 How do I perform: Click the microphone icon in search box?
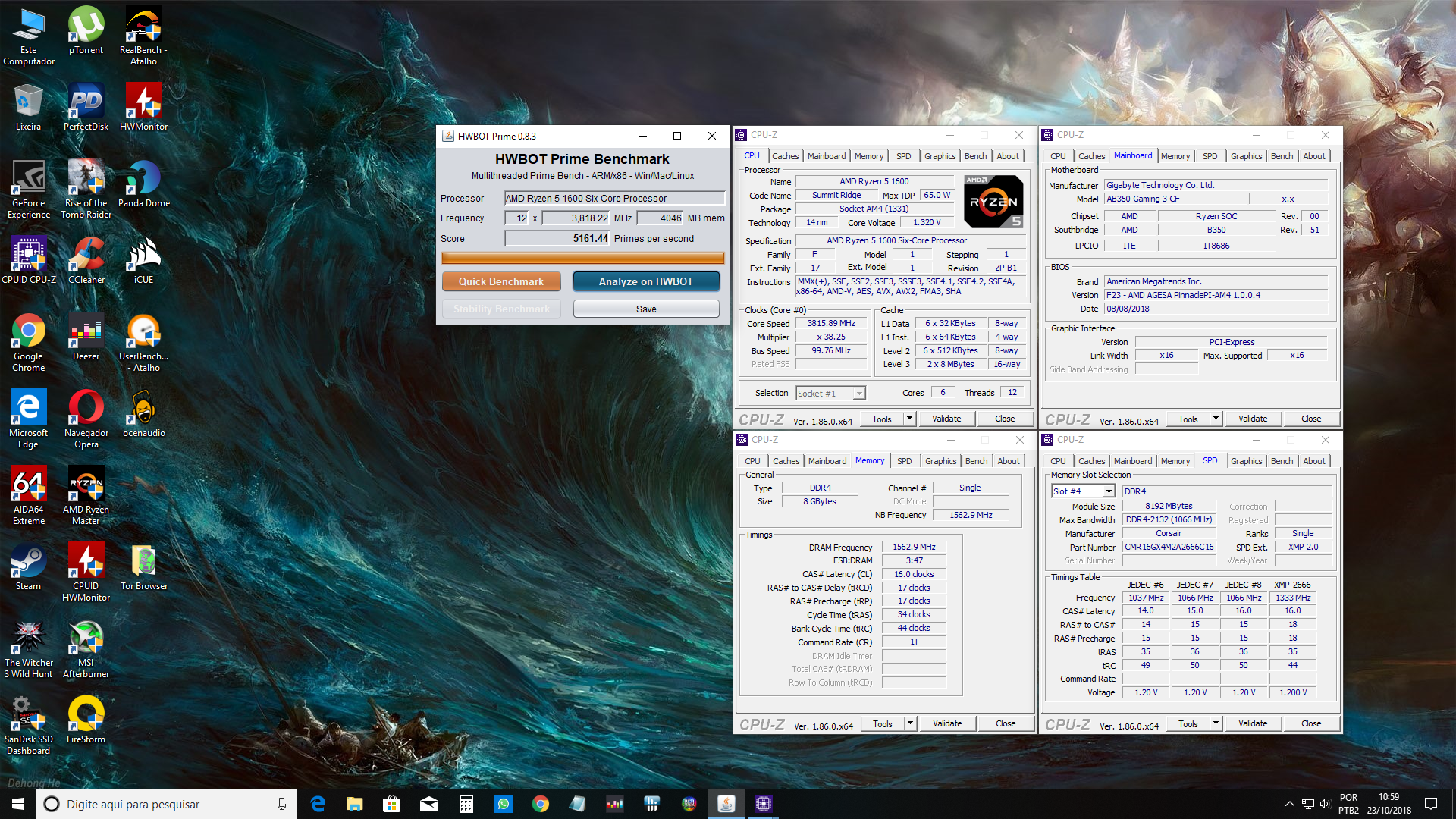[x=282, y=804]
